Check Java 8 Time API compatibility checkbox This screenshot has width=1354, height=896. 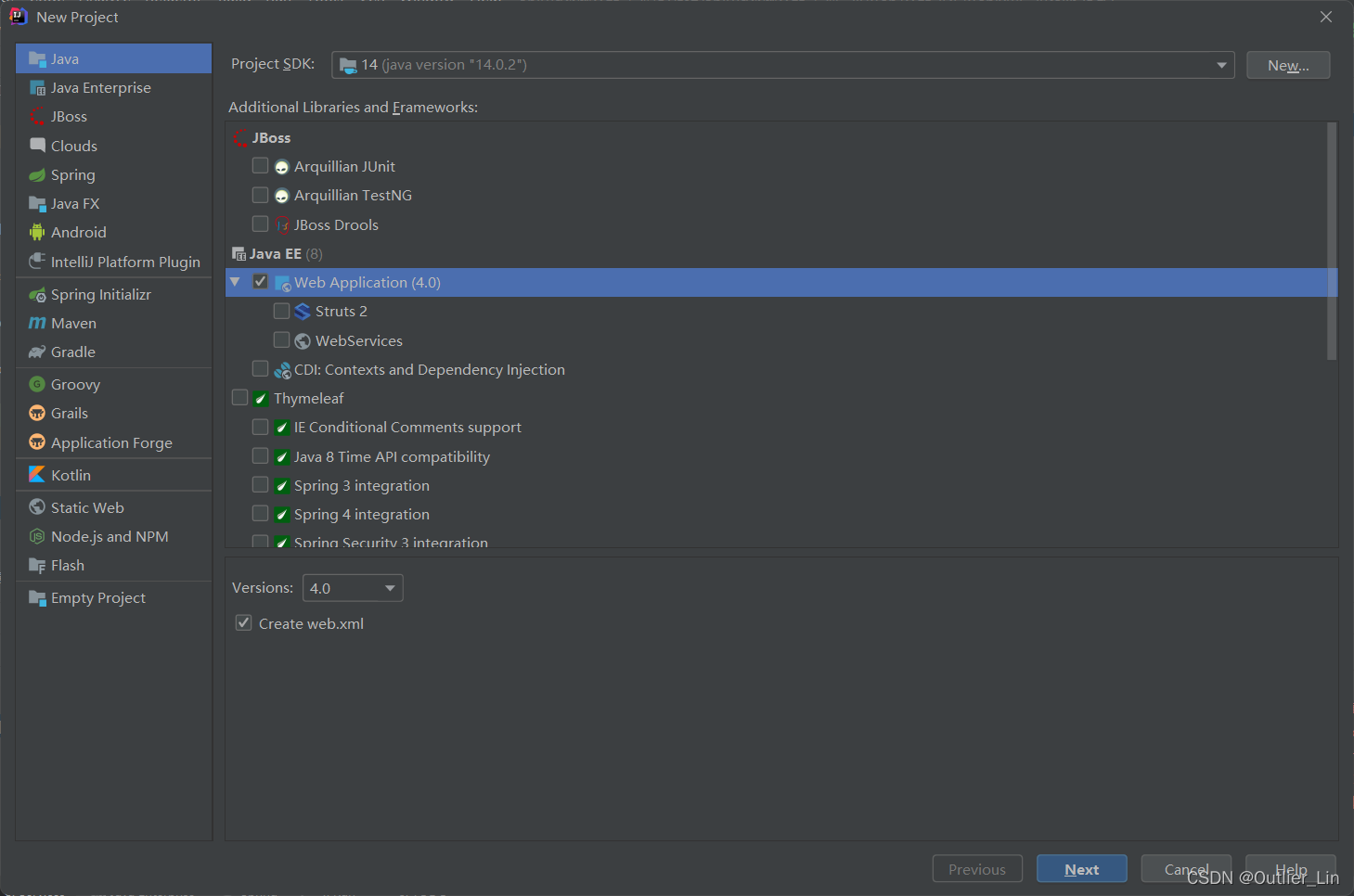coord(261,456)
